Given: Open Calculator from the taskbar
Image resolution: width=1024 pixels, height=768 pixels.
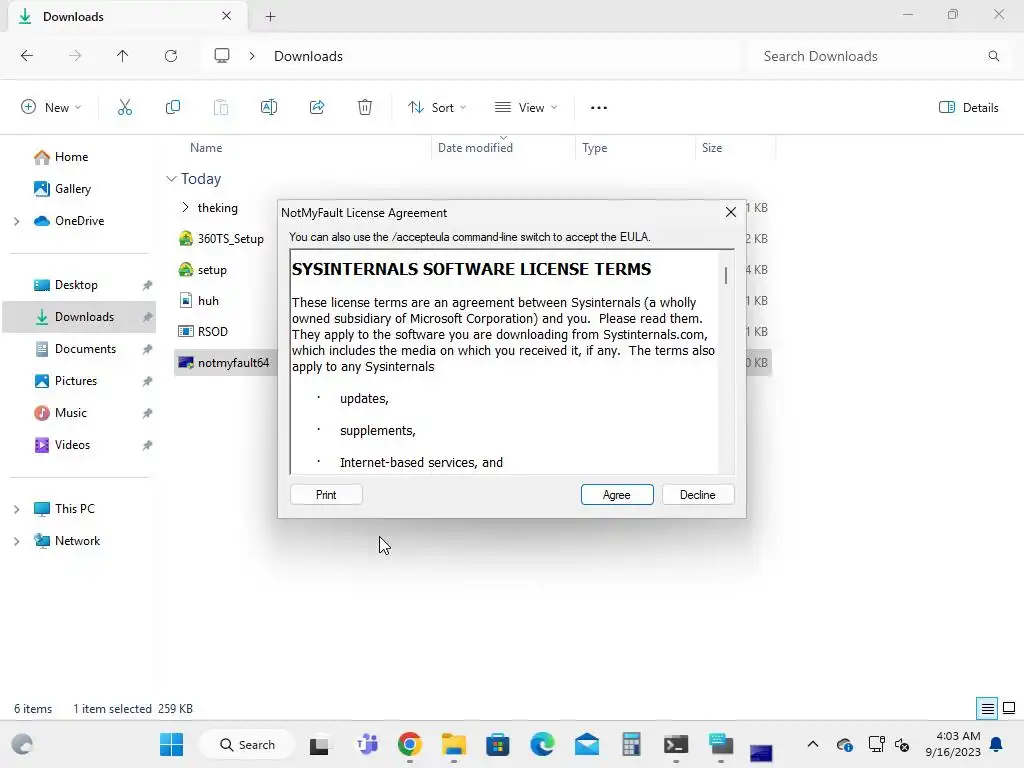Looking at the screenshot, I should coord(631,744).
